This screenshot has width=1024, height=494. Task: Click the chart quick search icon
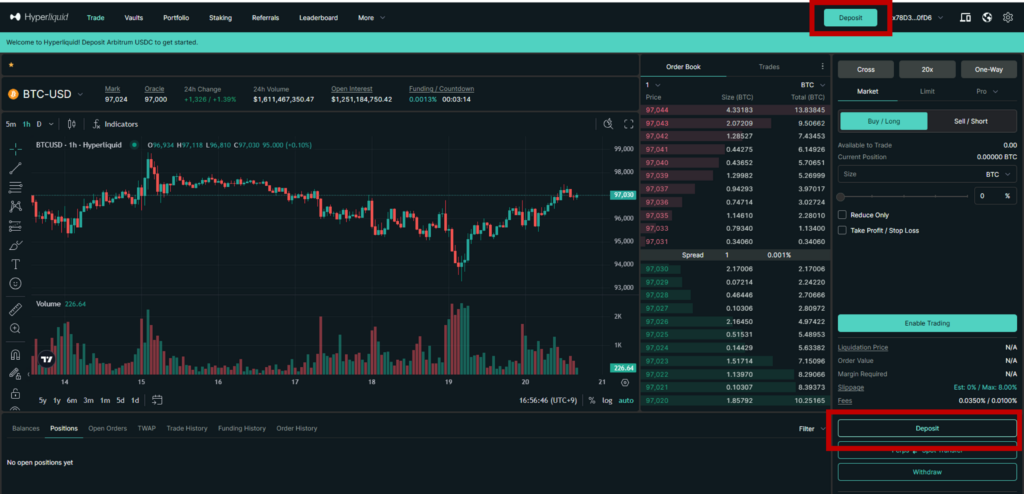(608, 124)
